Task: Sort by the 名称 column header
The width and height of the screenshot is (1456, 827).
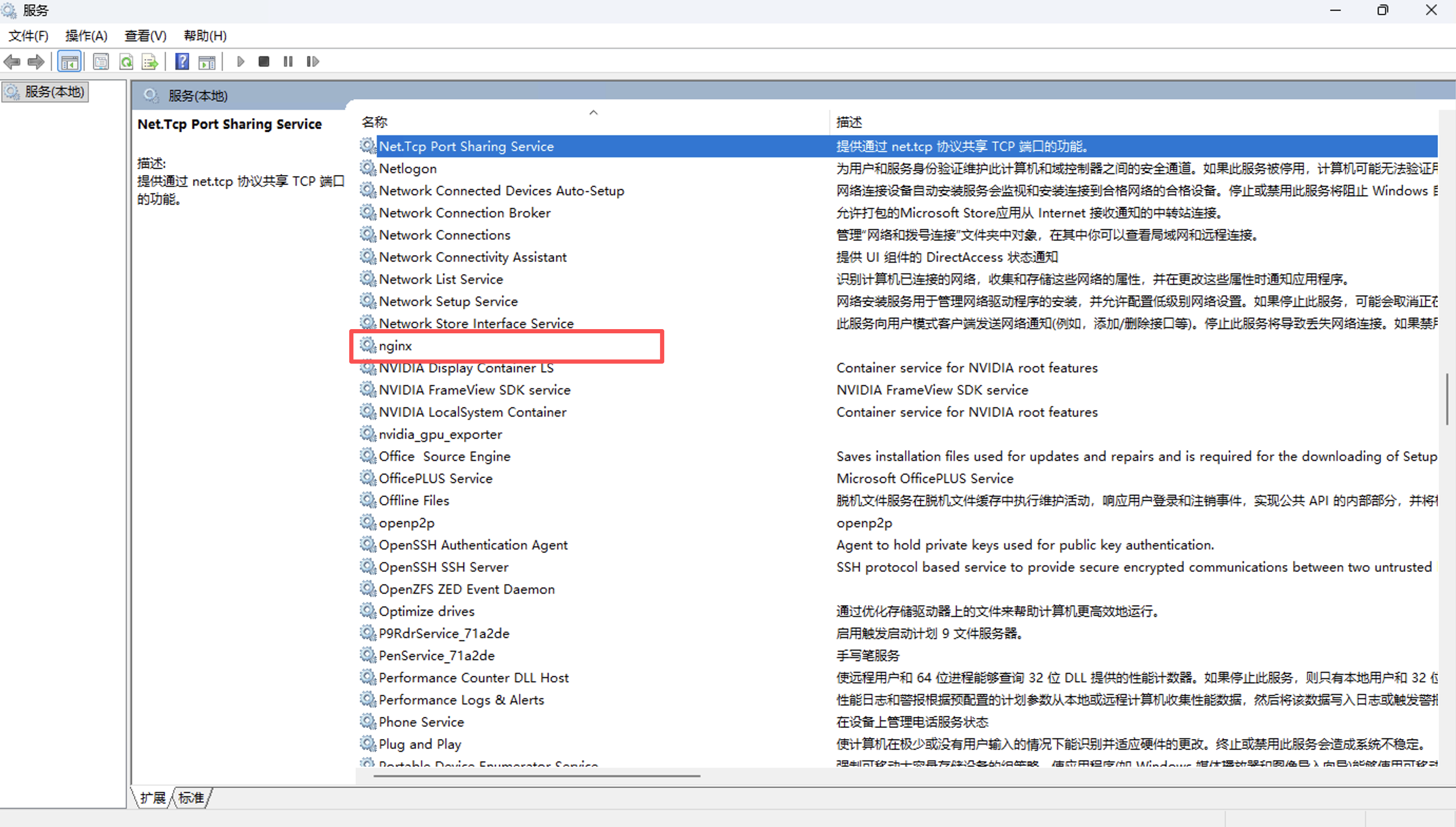Action: click(375, 122)
